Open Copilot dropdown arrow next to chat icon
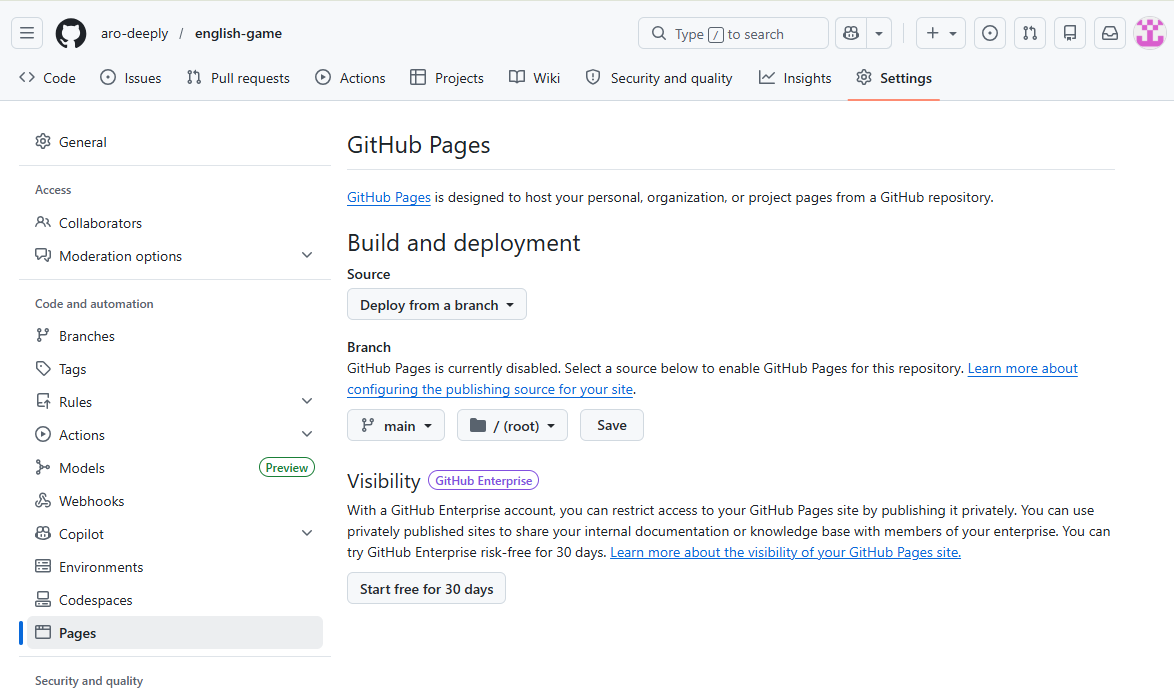 [x=879, y=33]
